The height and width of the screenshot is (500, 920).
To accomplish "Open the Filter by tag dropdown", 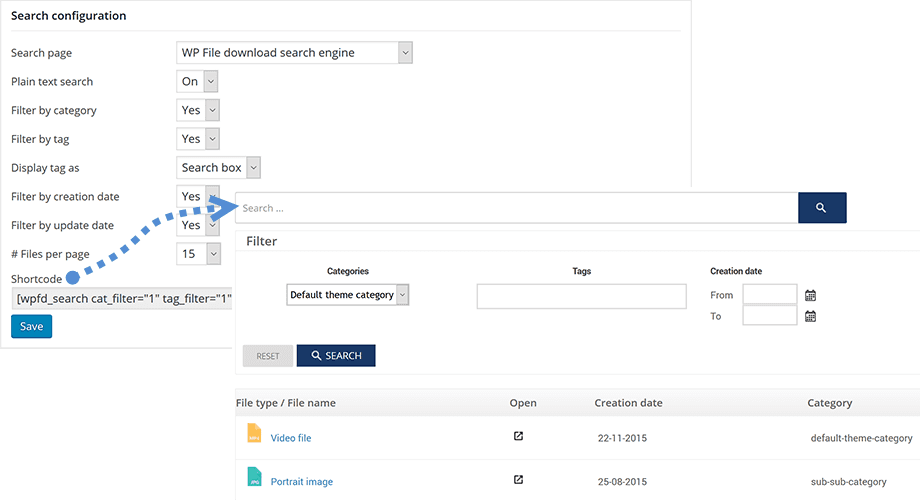I will [198, 138].
